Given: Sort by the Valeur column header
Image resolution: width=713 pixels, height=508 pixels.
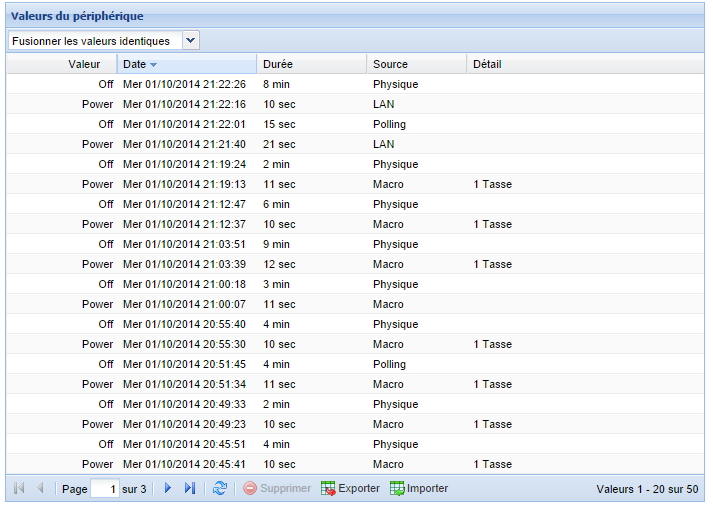Looking at the screenshot, I should click(x=61, y=64).
